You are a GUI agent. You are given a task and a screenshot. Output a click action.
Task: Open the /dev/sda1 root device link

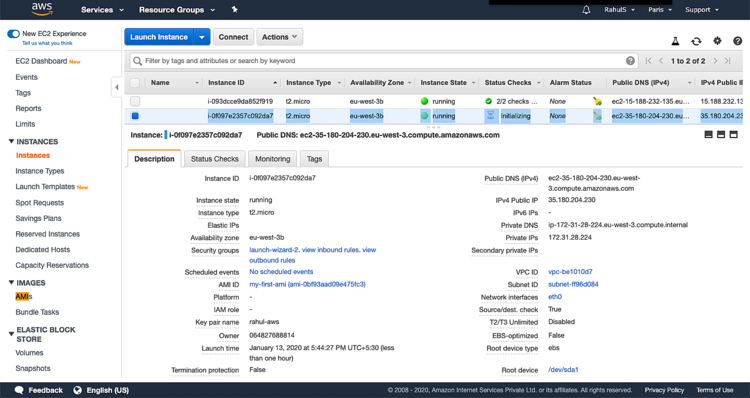563,370
